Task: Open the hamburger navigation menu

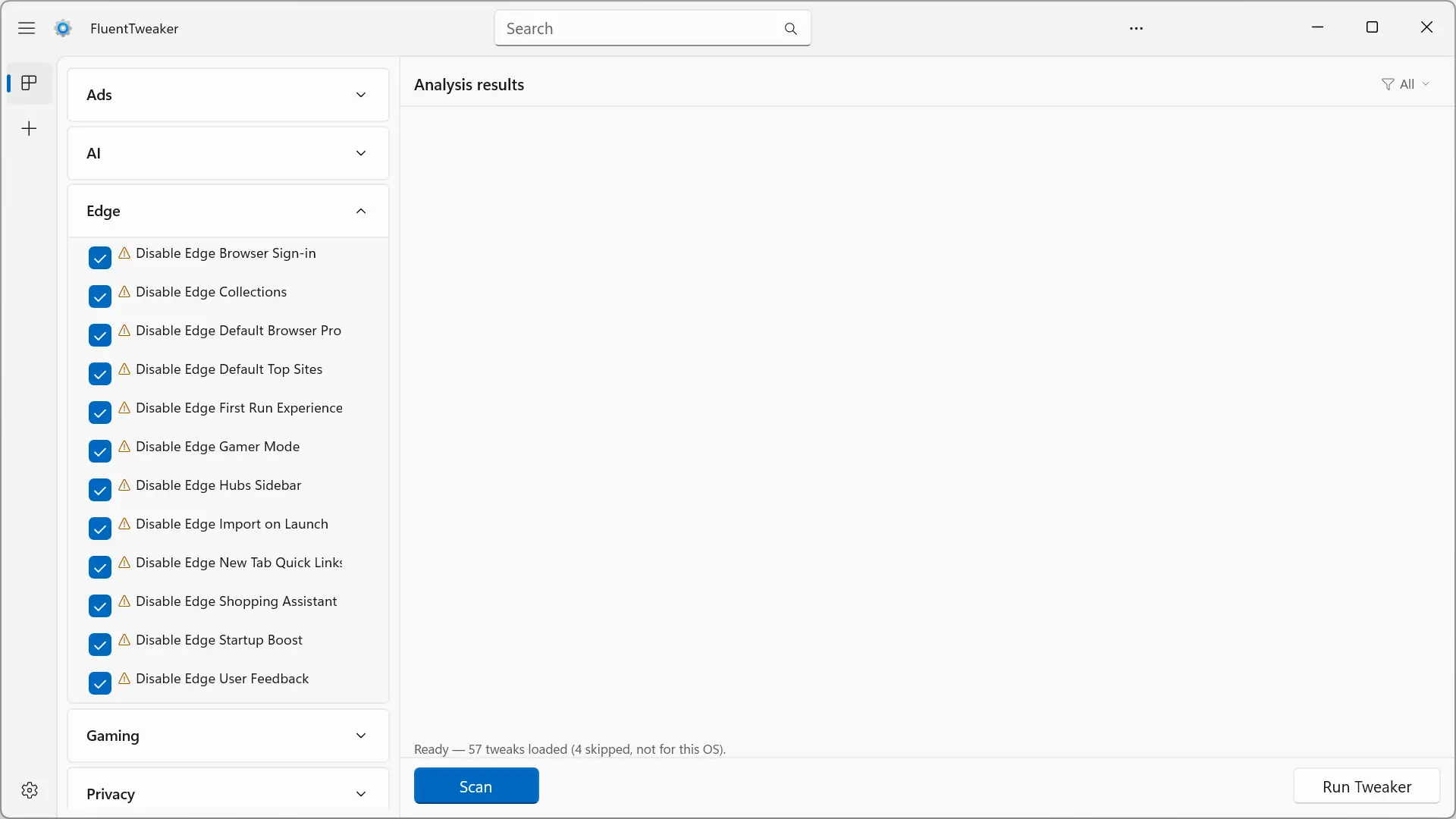Action: click(27, 28)
